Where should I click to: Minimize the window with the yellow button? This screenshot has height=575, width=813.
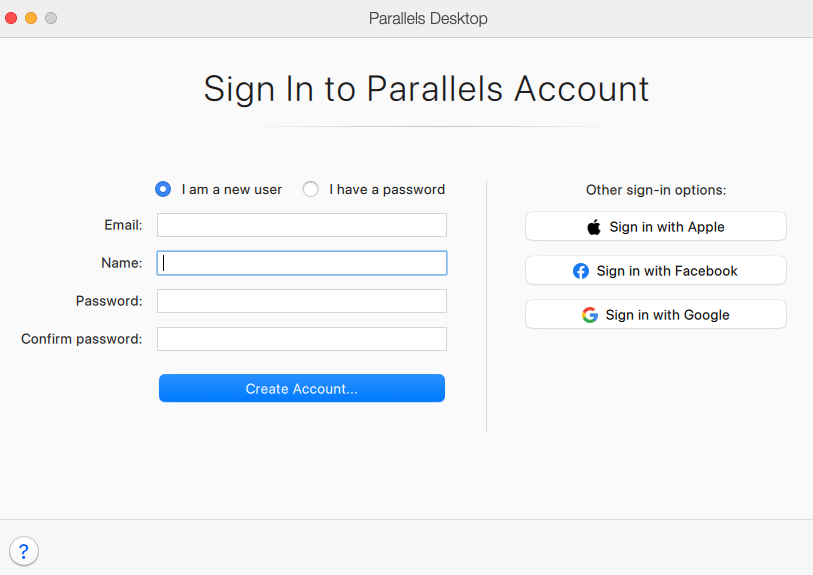31,18
